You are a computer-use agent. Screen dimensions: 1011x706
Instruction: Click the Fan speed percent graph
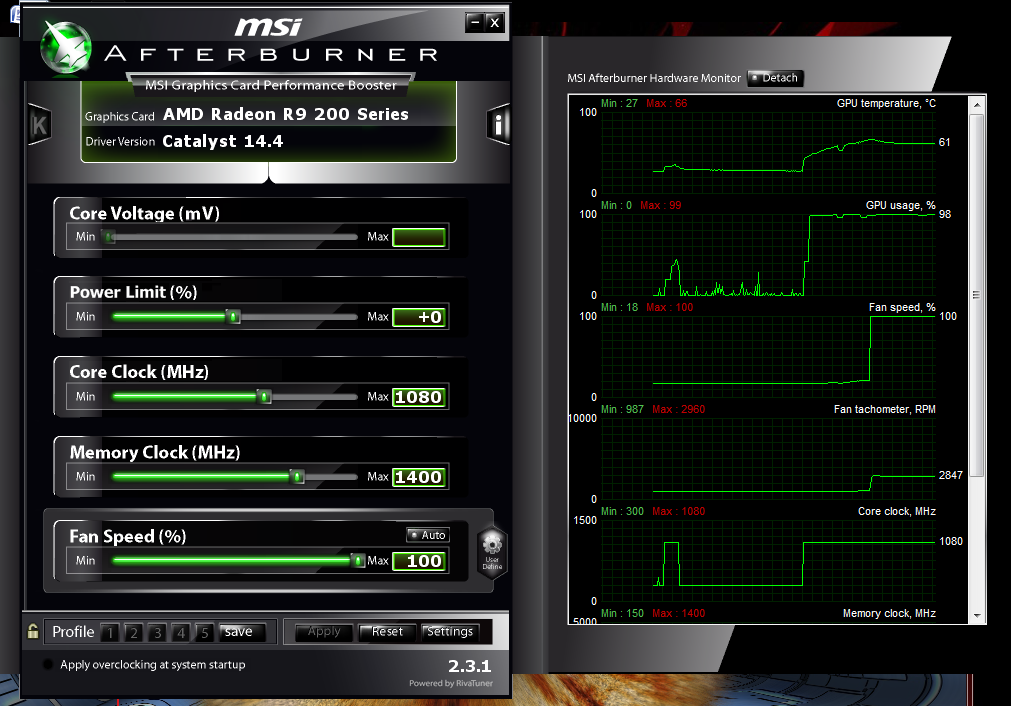pos(768,357)
